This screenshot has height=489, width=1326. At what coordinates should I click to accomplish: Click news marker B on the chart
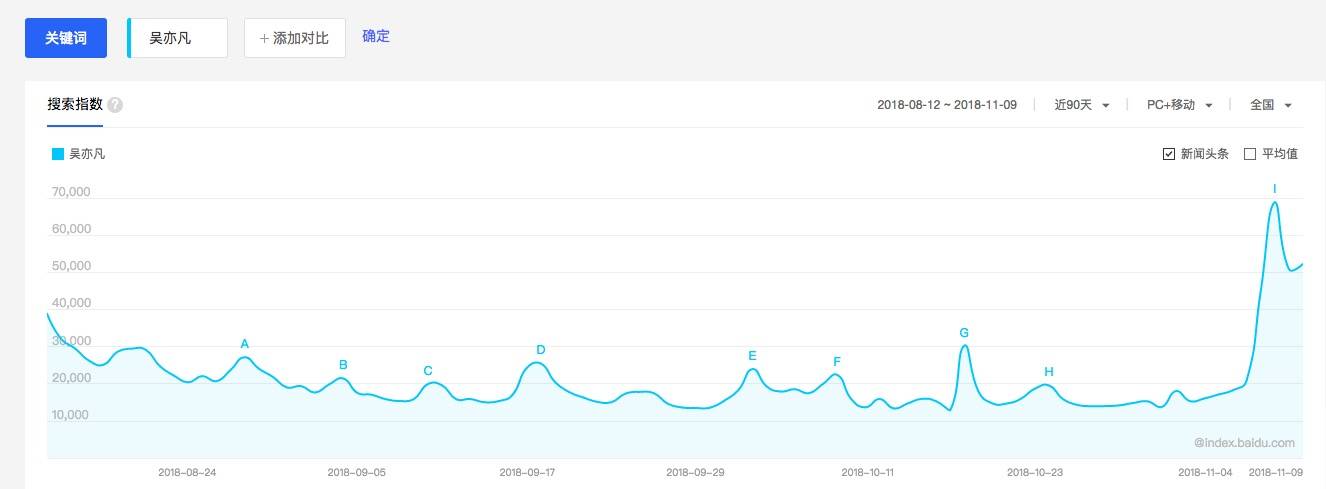point(343,365)
